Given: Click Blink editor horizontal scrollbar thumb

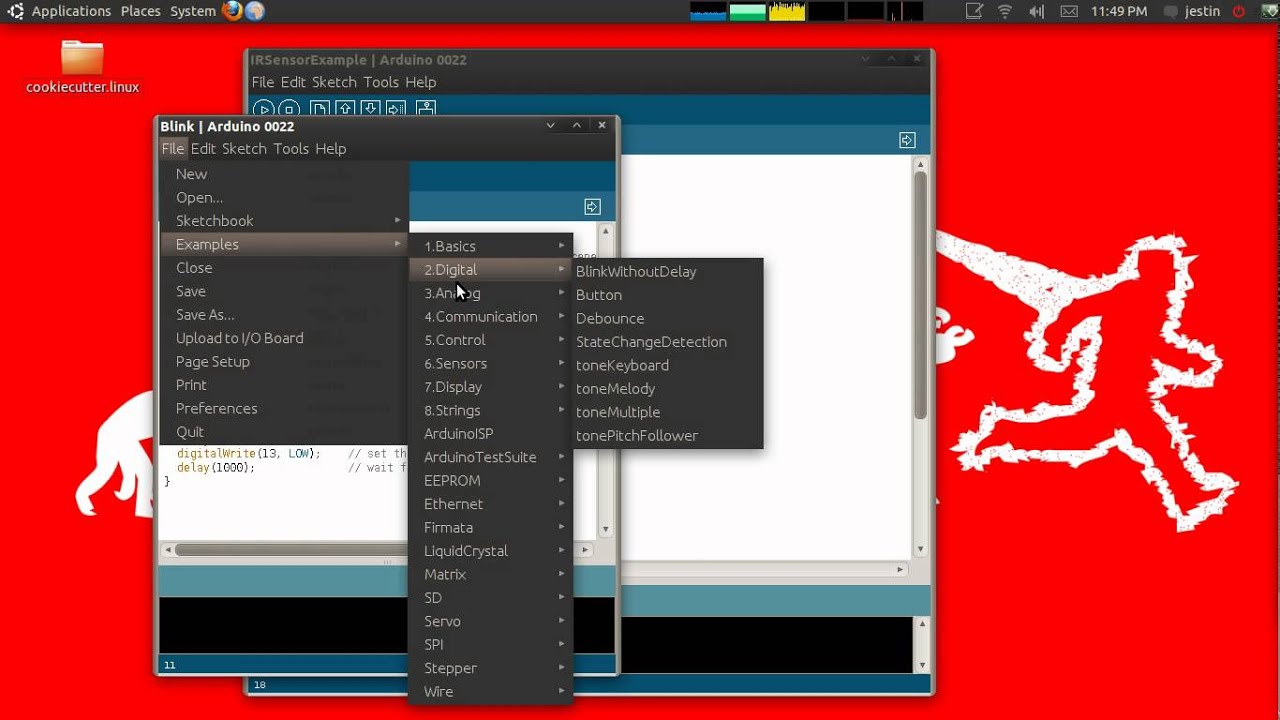Looking at the screenshot, I should [x=293, y=550].
